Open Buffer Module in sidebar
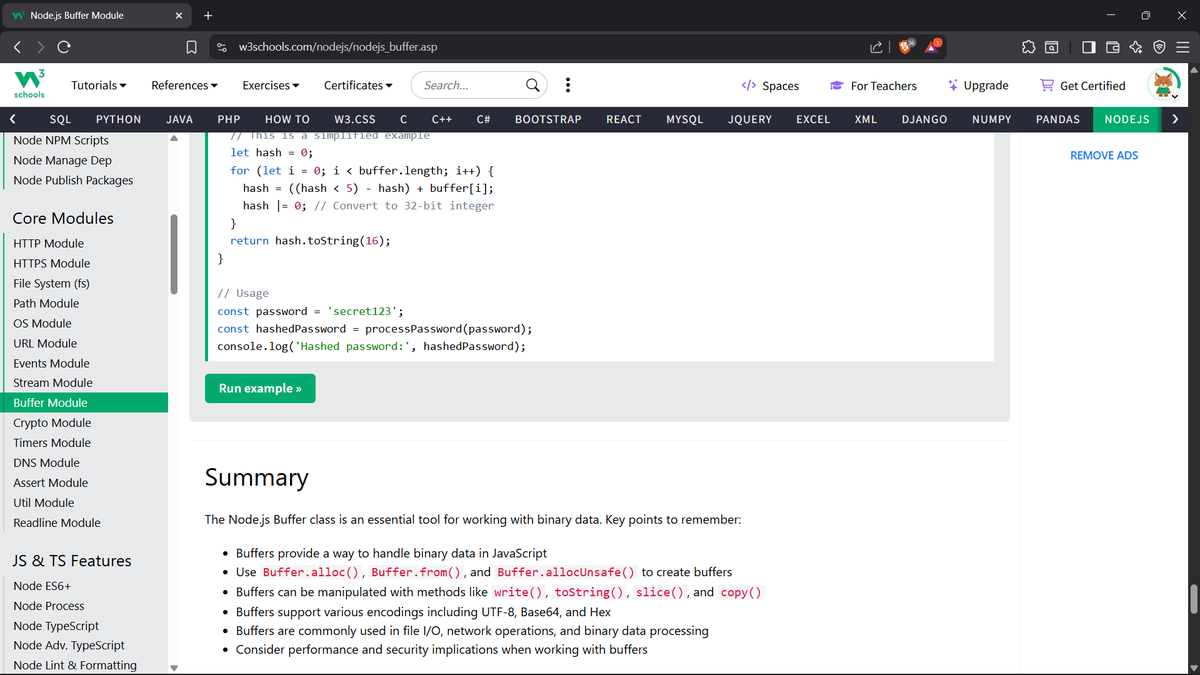Viewport: 1200px width, 675px height. point(84,403)
